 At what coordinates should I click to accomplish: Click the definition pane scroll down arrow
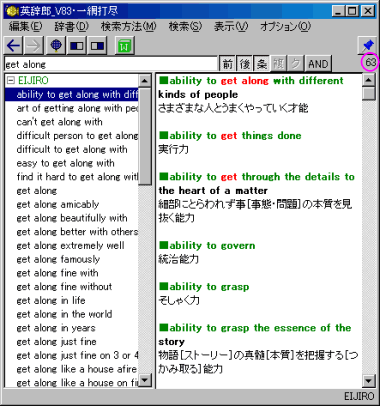point(368,380)
